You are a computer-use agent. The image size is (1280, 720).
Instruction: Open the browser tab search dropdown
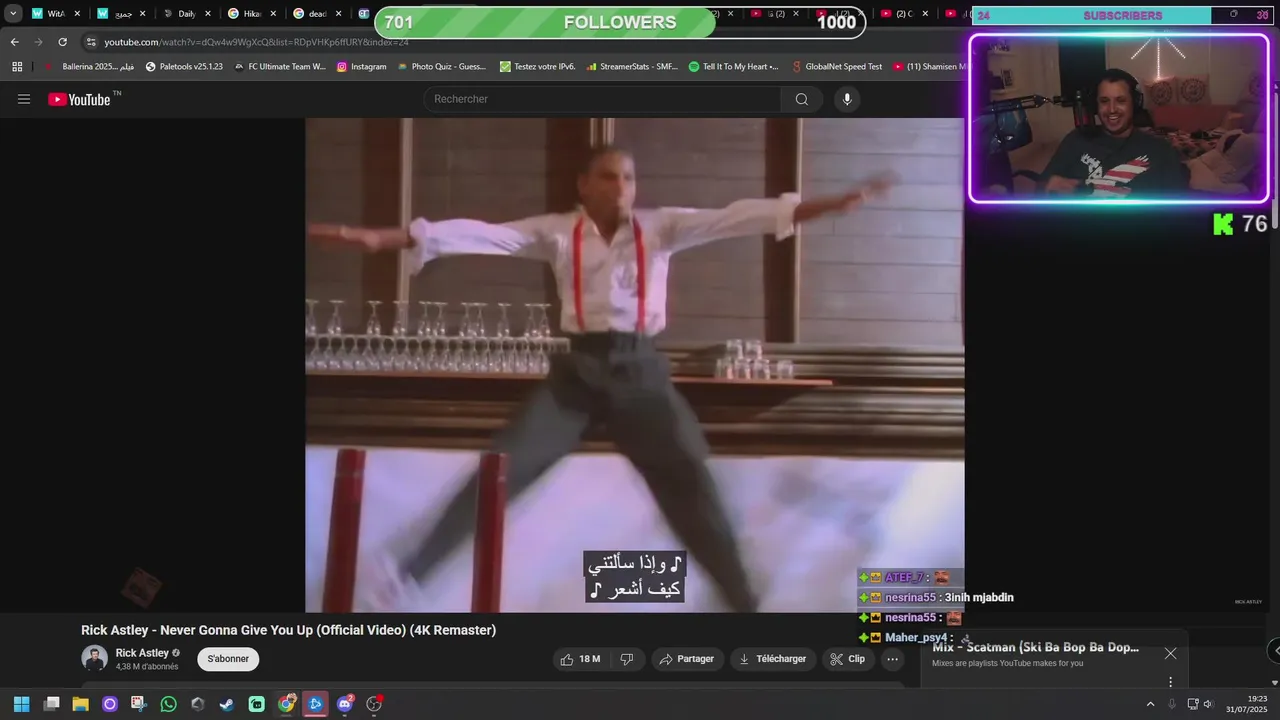tap(13, 14)
